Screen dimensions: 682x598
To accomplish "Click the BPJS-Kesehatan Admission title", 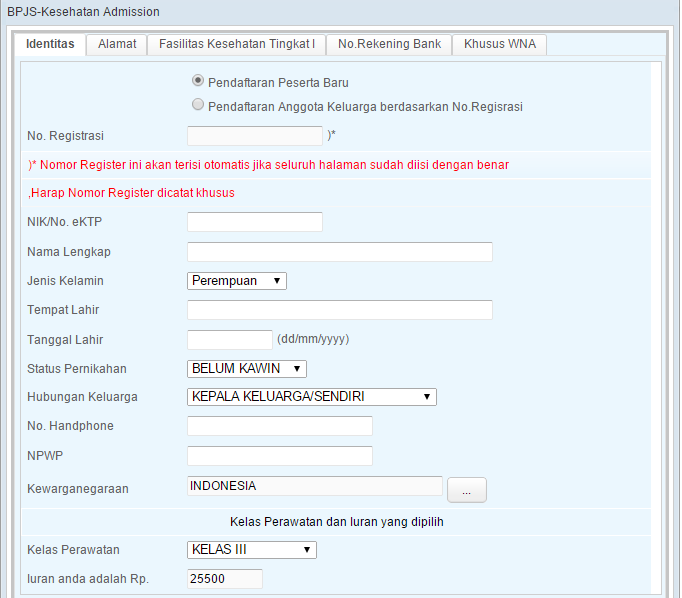I will (x=84, y=12).
